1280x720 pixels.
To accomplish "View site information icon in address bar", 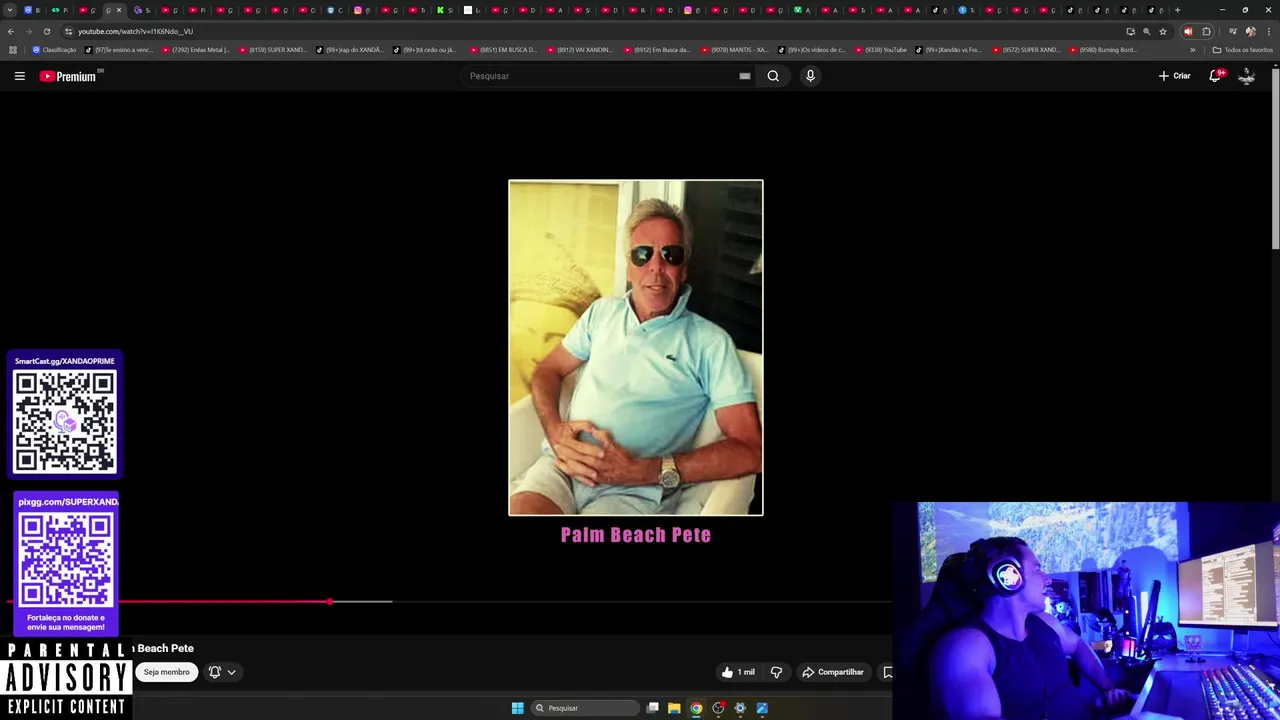I will point(68,31).
